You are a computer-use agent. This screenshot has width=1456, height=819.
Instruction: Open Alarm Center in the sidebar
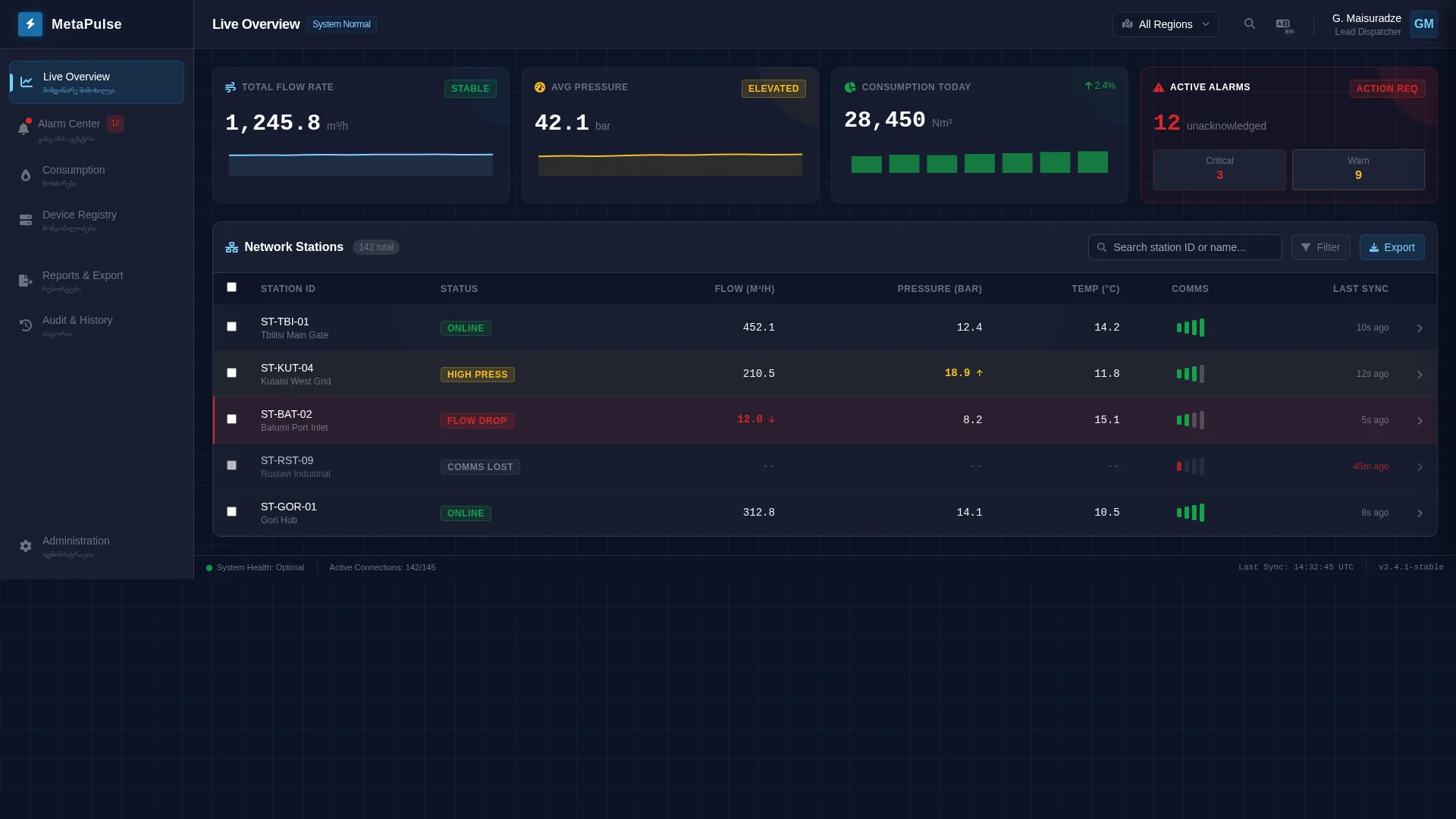click(x=96, y=129)
